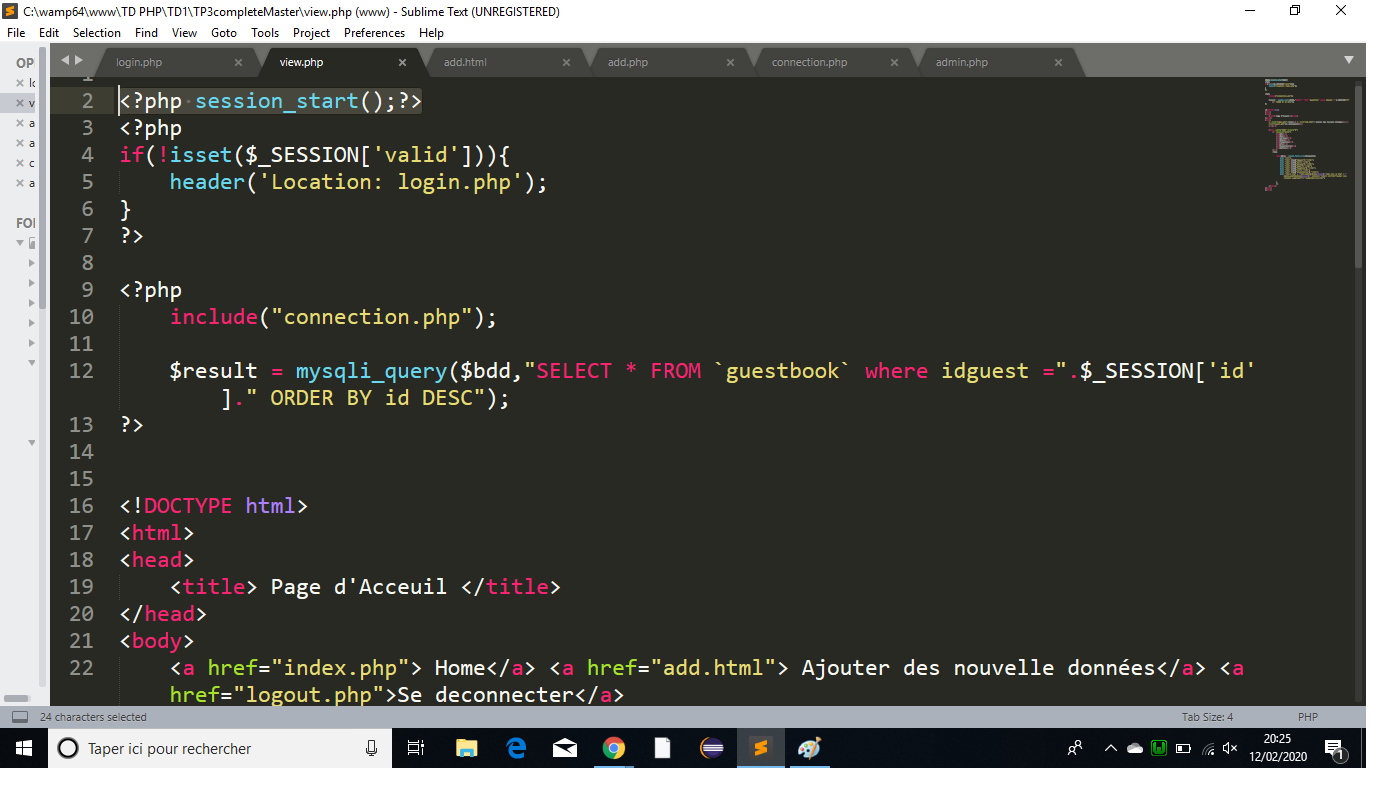This screenshot has height=792, width=1384.
Task: Open the View menu
Action: click(184, 33)
